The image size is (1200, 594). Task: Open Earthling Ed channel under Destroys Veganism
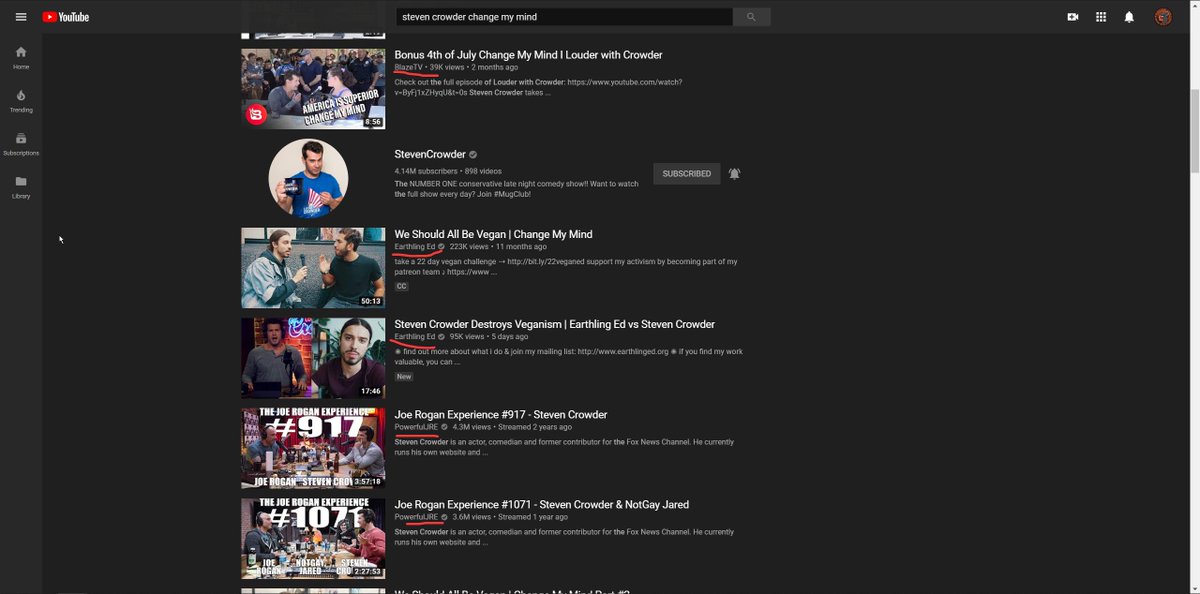click(x=415, y=337)
